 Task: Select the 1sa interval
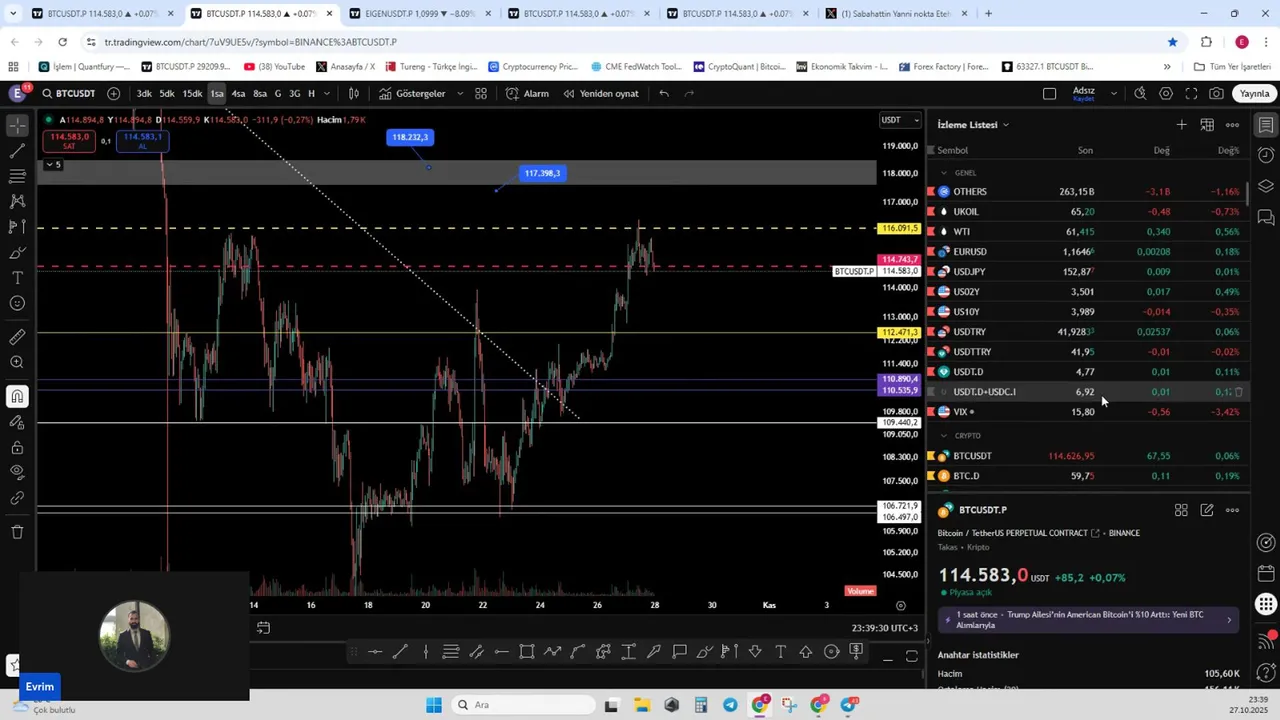tap(217, 93)
